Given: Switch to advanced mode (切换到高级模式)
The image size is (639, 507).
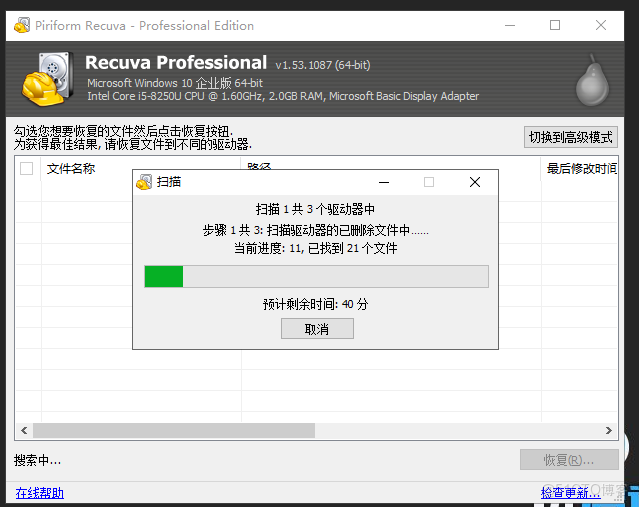Looking at the screenshot, I should [571, 137].
